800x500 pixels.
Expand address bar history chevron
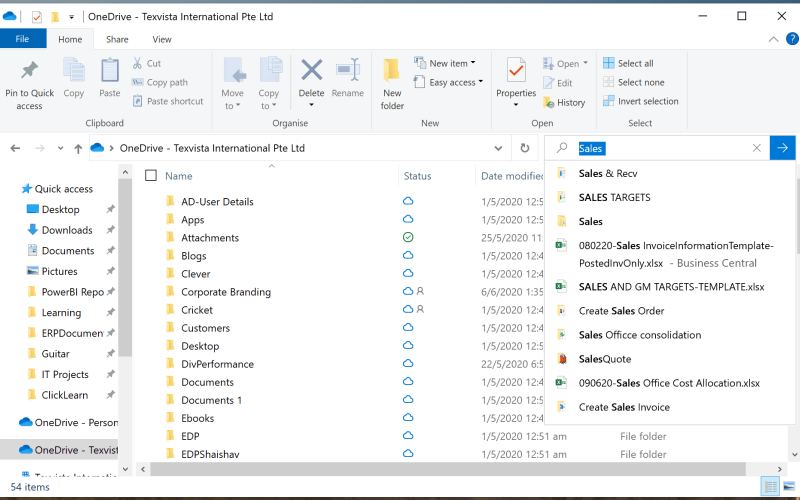coord(498,148)
